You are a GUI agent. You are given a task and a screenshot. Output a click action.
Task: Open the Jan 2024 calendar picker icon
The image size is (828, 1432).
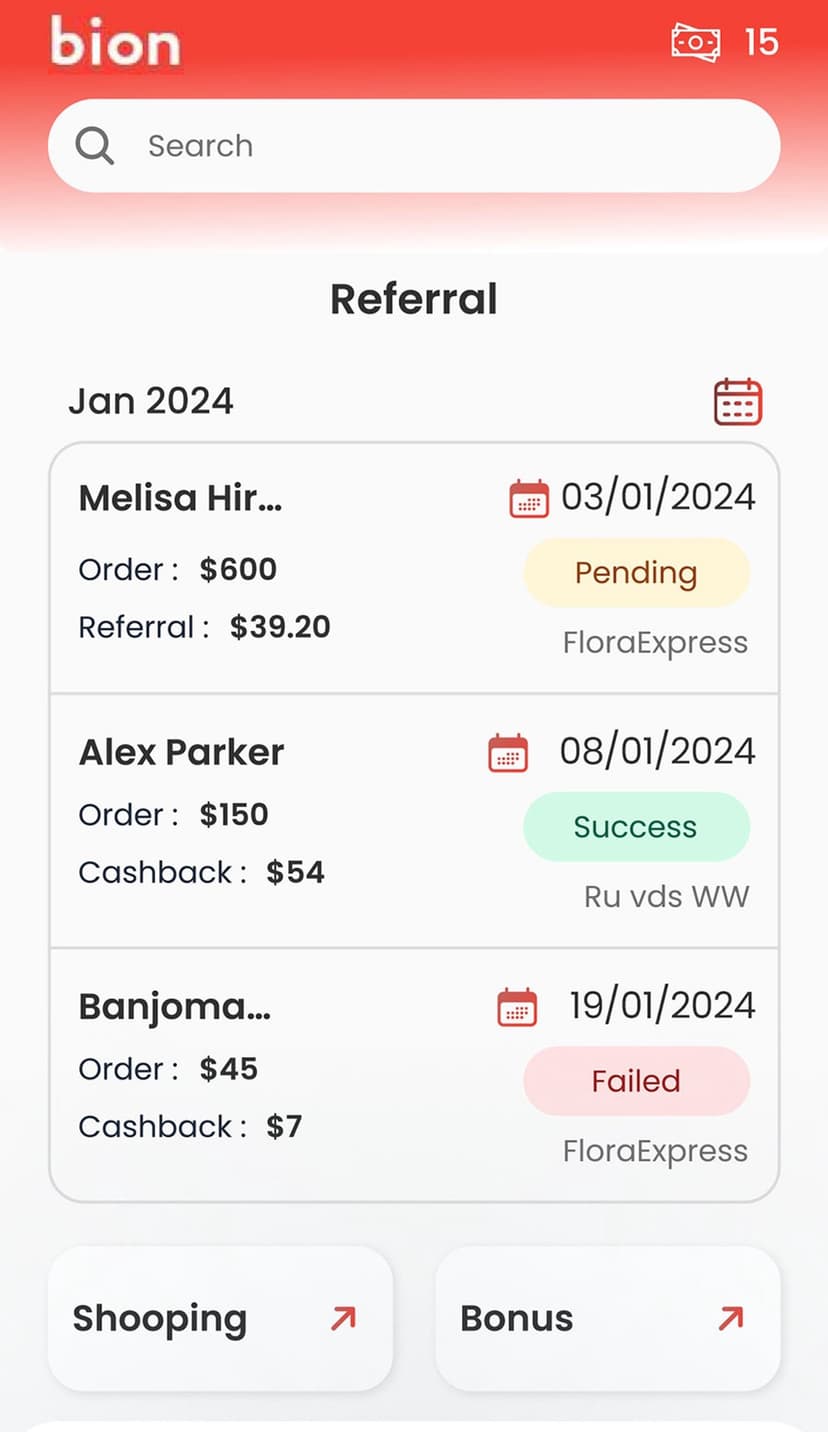coord(738,402)
